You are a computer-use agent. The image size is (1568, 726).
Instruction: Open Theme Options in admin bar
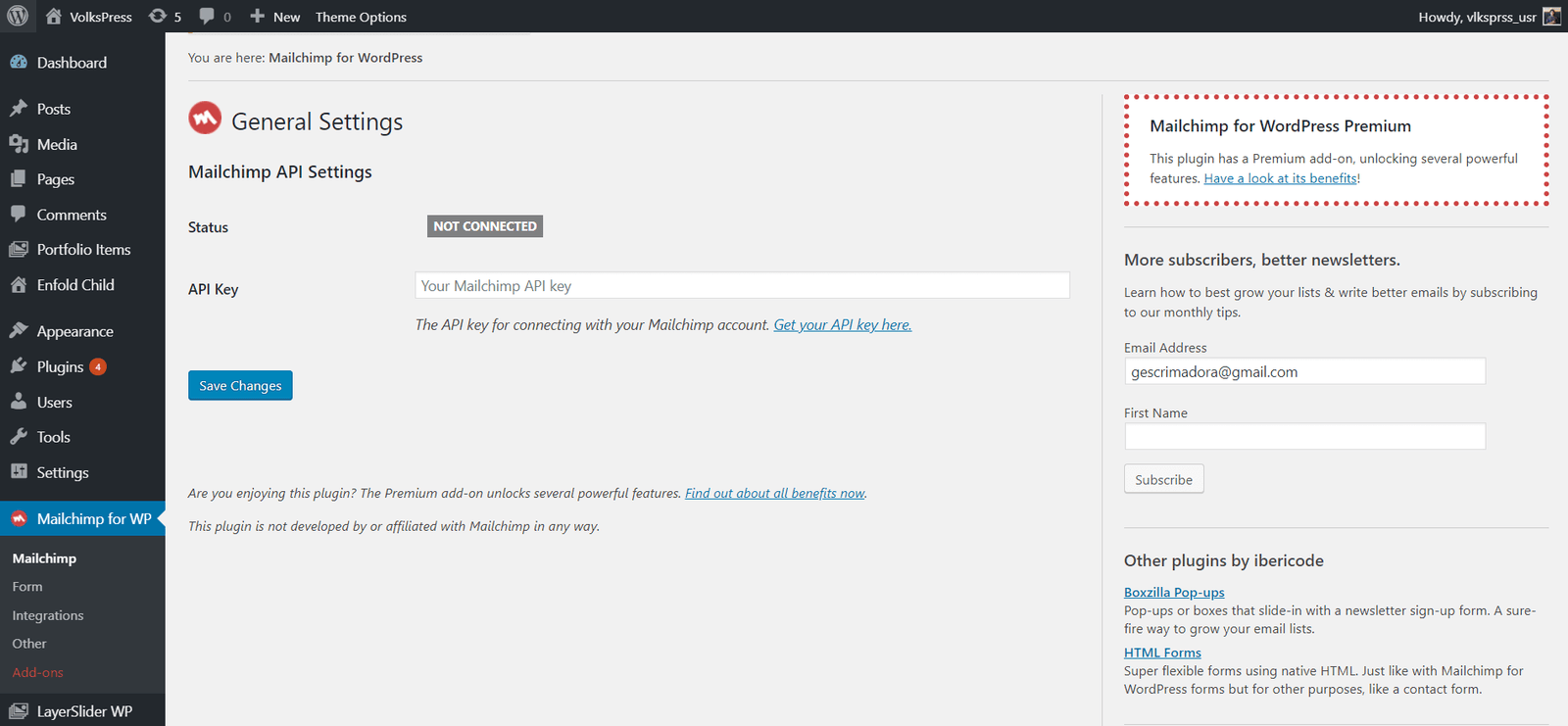(x=361, y=17)
